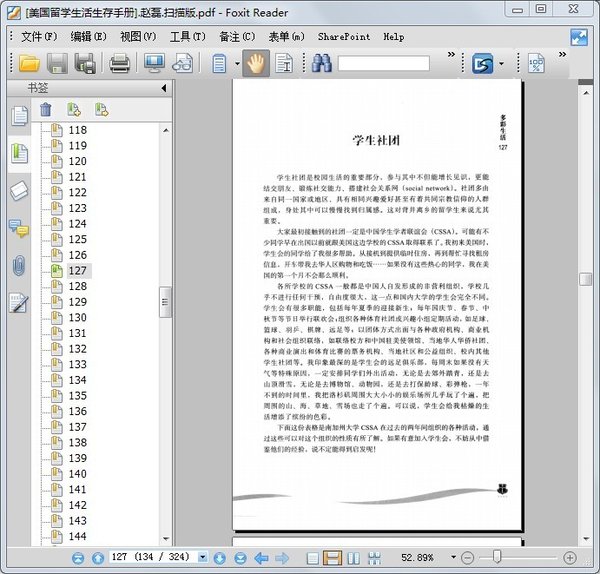Click the 100% actual size icon

(536, 64)
